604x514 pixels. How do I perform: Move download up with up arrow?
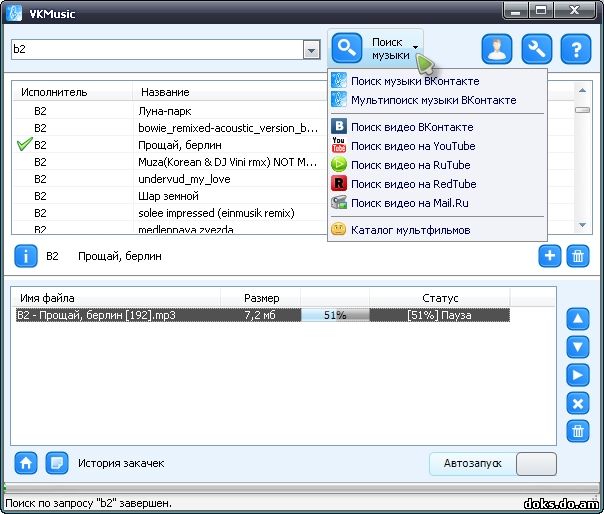pyautogui.click(x=578, y=319)
